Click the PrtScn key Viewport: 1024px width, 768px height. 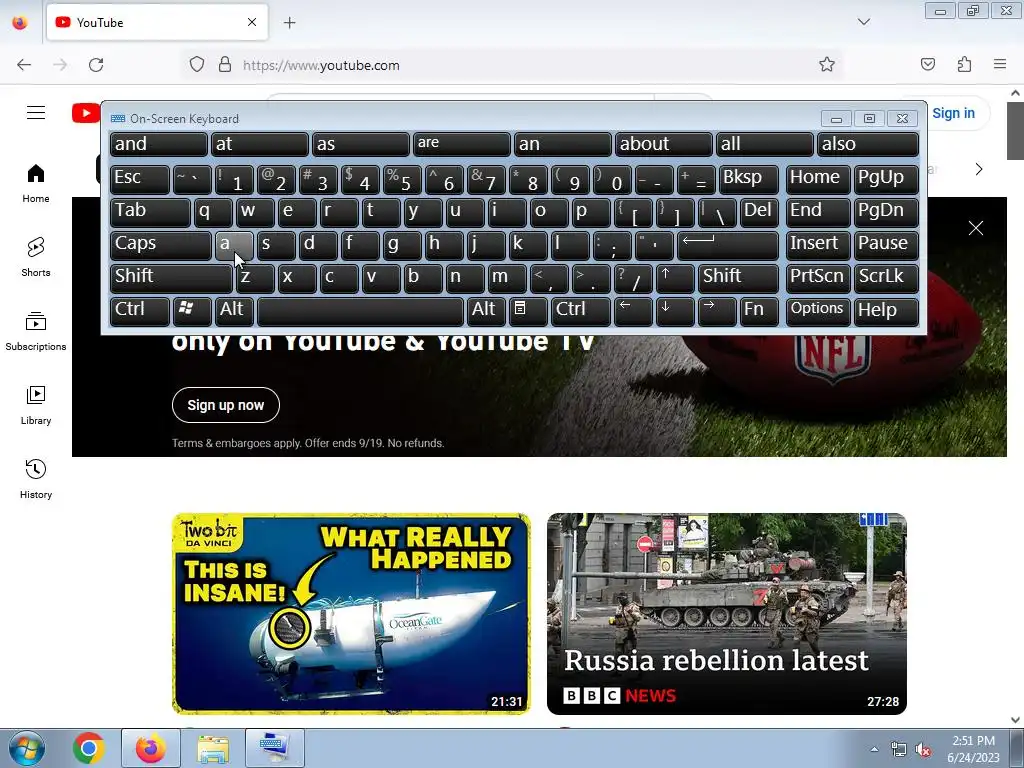(818, 278)
